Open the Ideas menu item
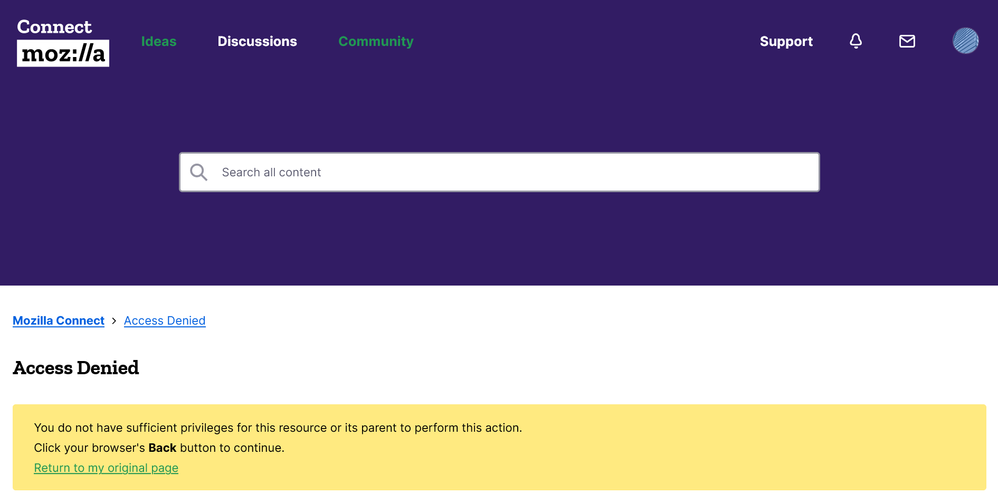The height and width of the screenshot is (493, 998). [158, 41]
